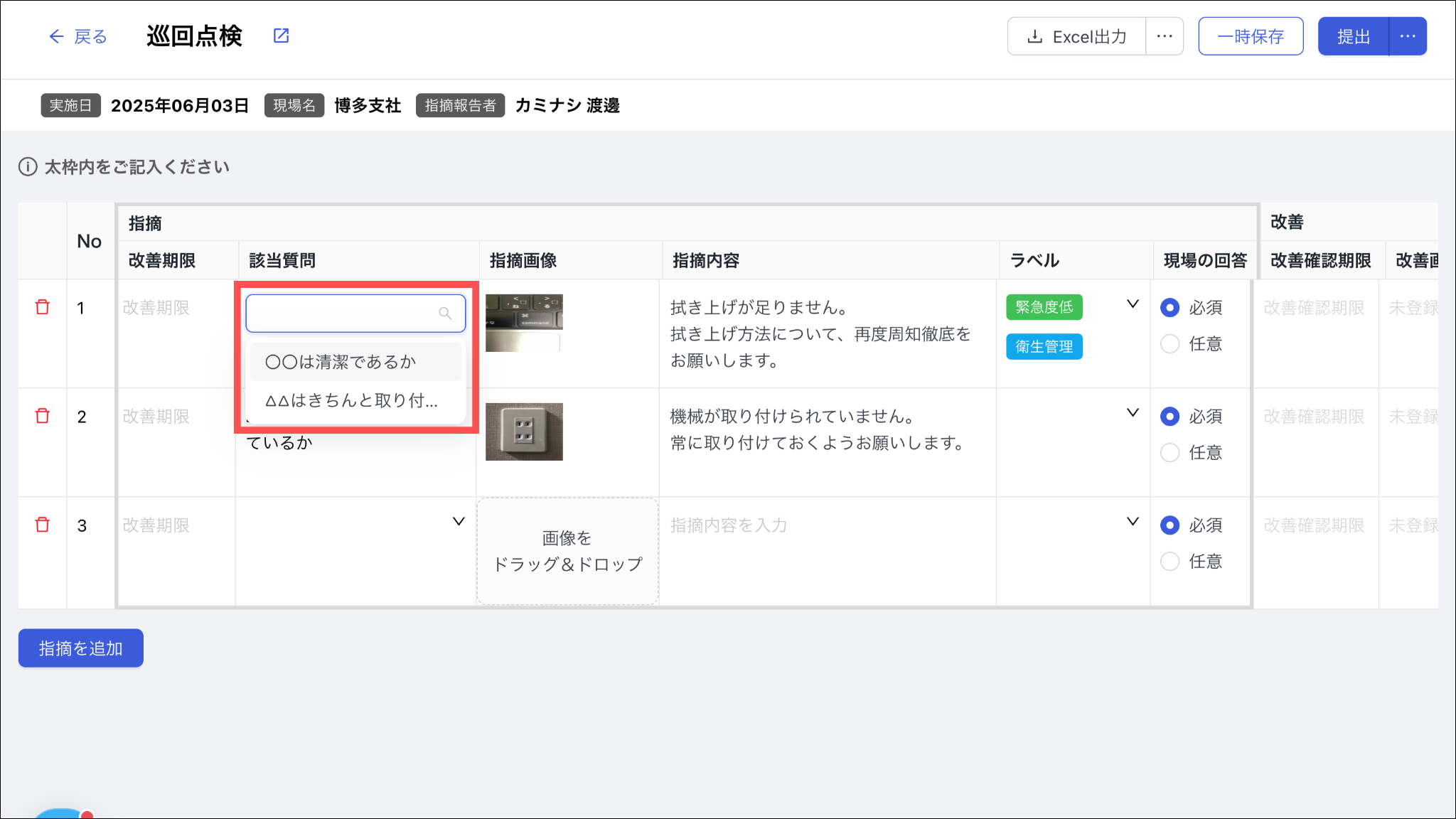Expand the label dropdown in row 3
Image resolution: width=1456 pixels, height=819 pixels.
click(1133, 522)
